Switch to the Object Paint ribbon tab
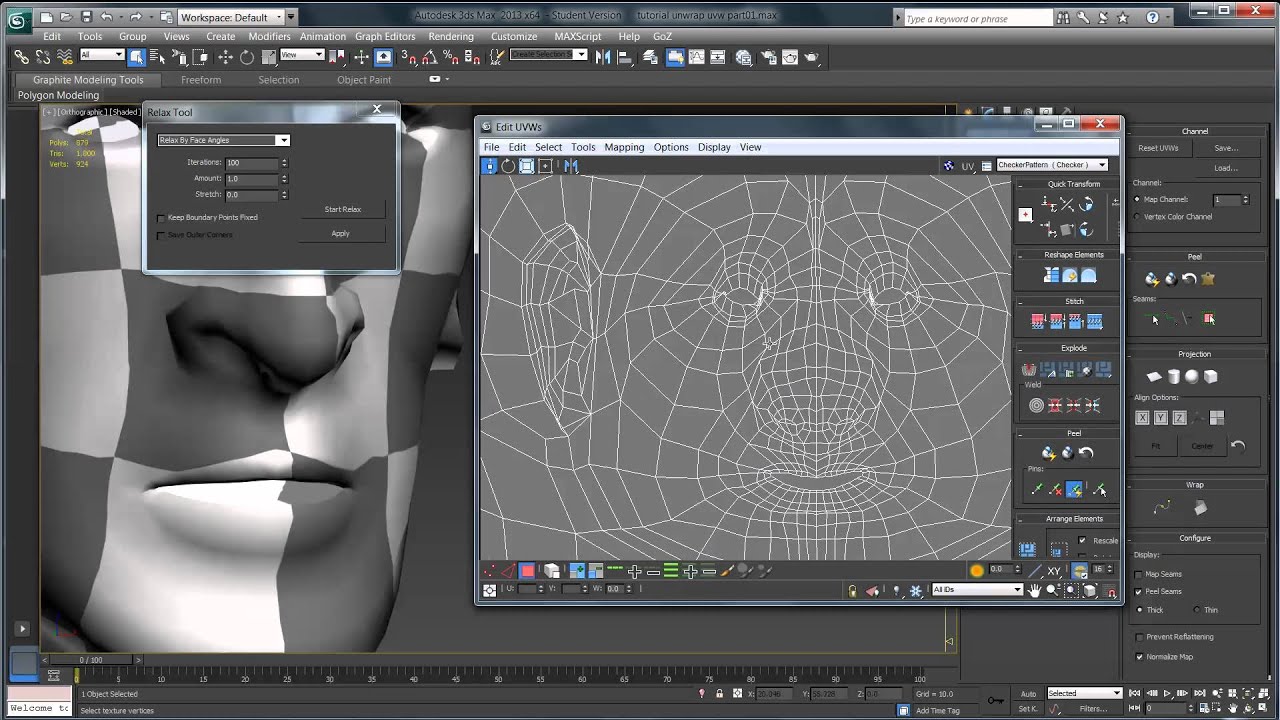The width and height of the screenshot is (1280, 720). click(x=364, y=80)
